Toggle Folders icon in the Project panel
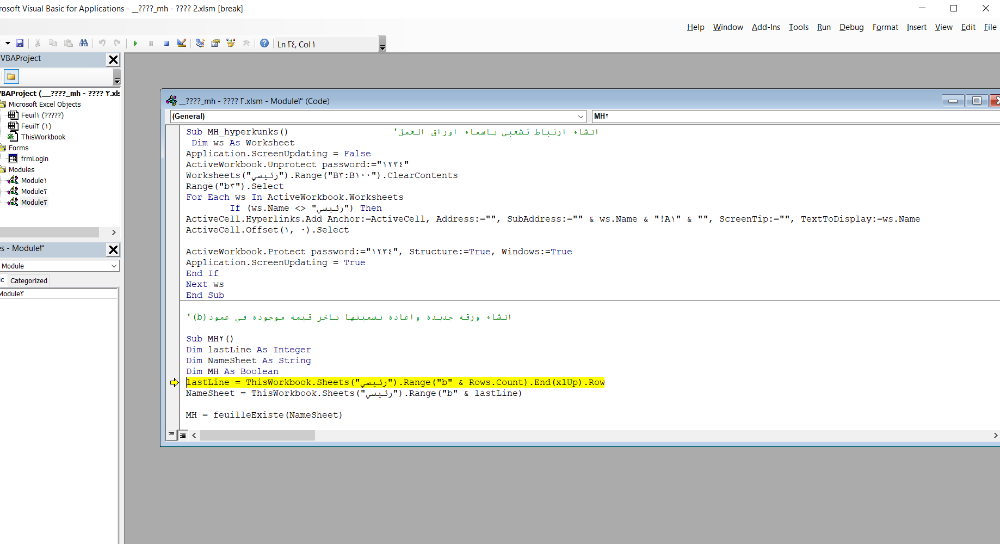The width and height of the screenshot is (1000, 544). click(x=11, y=77)
